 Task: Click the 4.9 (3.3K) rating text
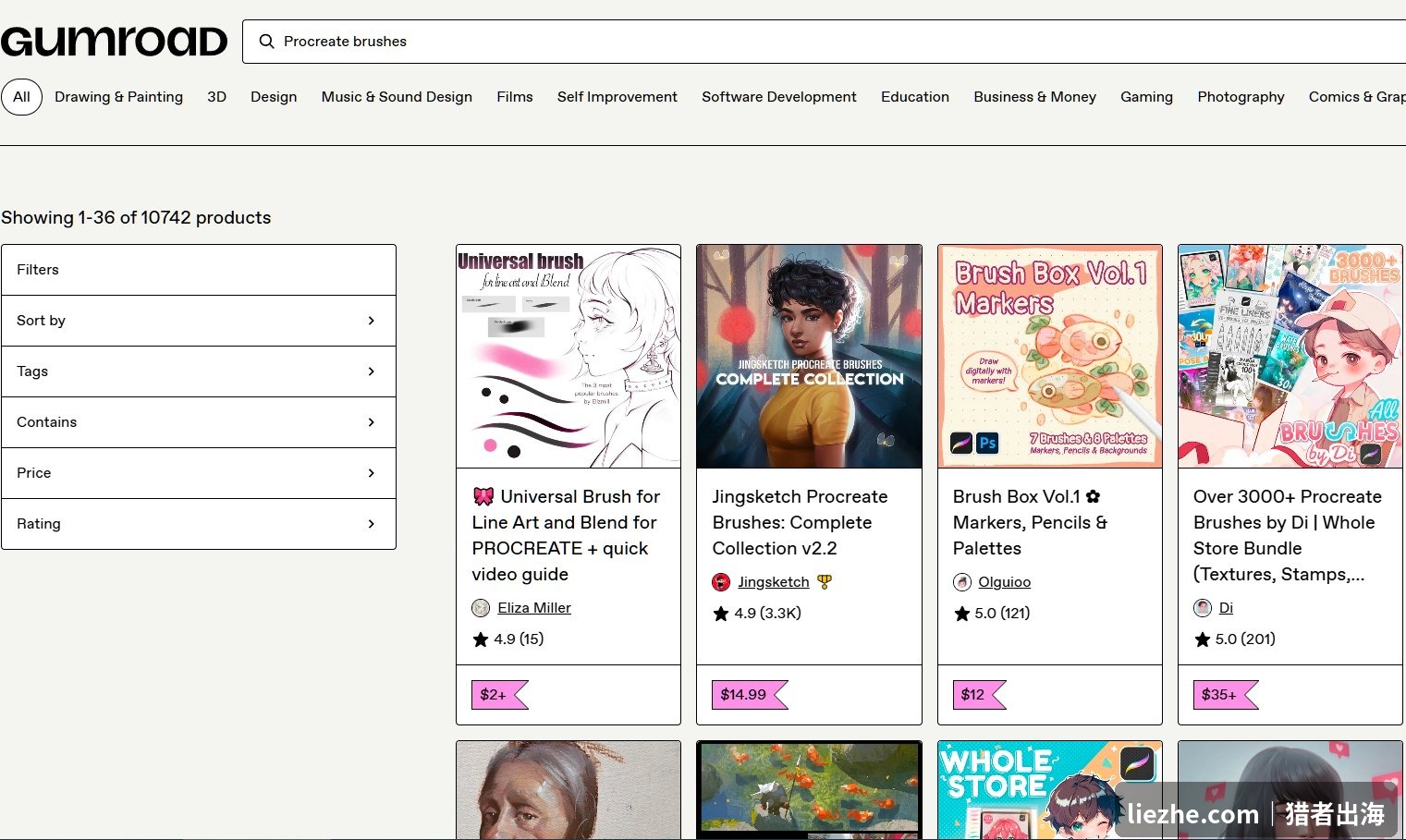tap(768, 614)
